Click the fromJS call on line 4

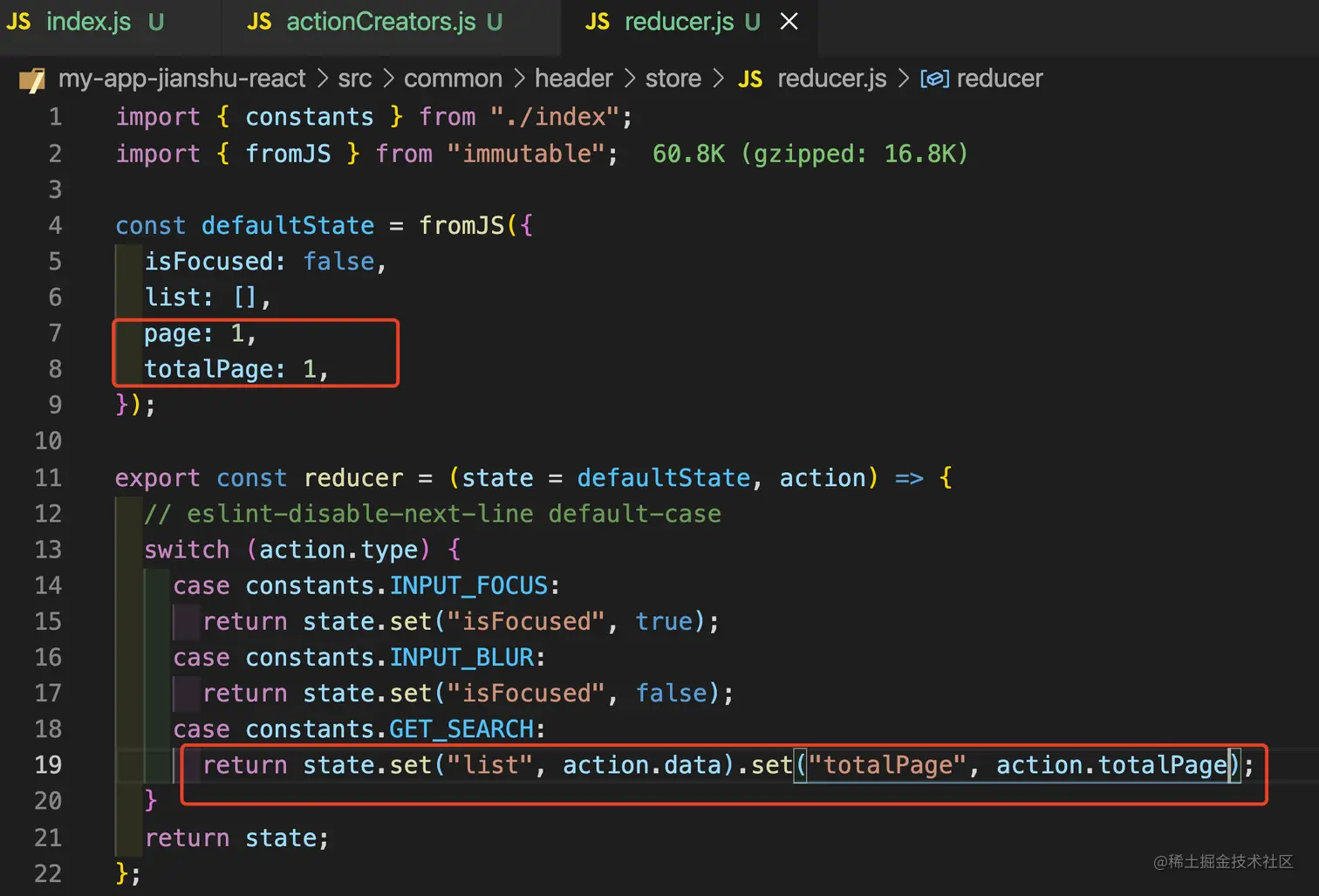point(462,225)
